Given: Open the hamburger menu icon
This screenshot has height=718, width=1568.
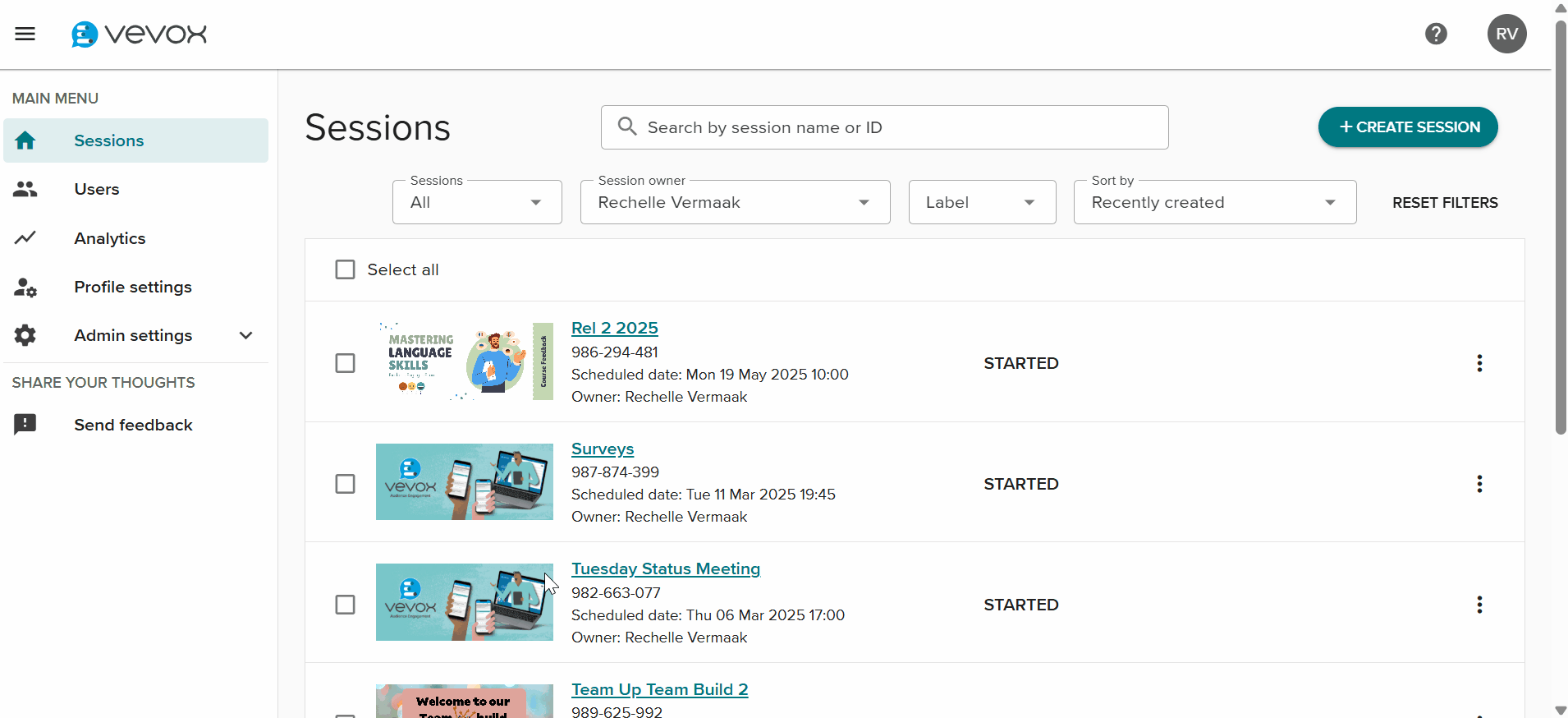Looking at the screenshot, I should [x=25, y=34].
